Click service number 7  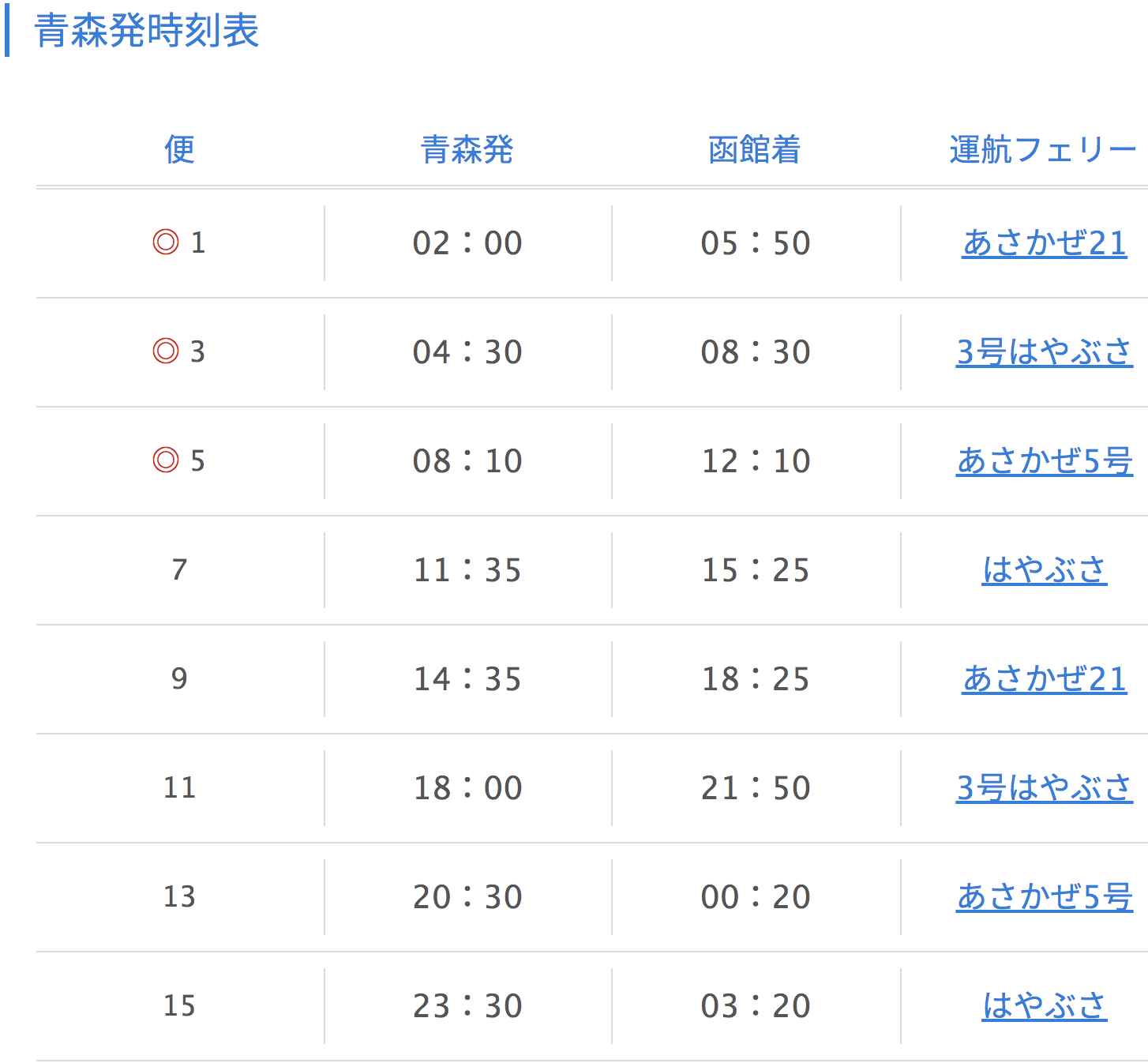tap(179, 569)
